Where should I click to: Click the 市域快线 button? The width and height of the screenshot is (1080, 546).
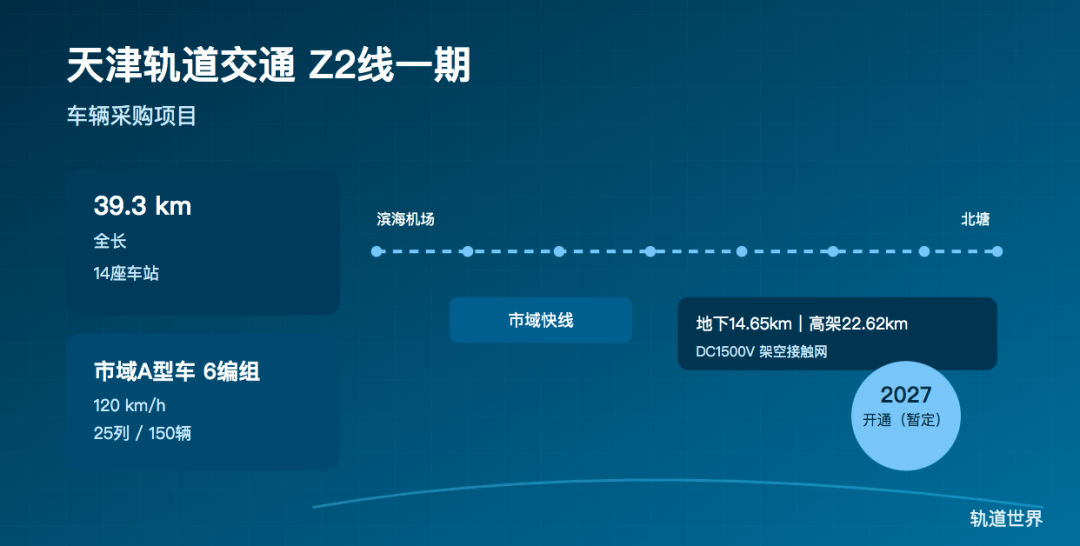click(540, 320)
